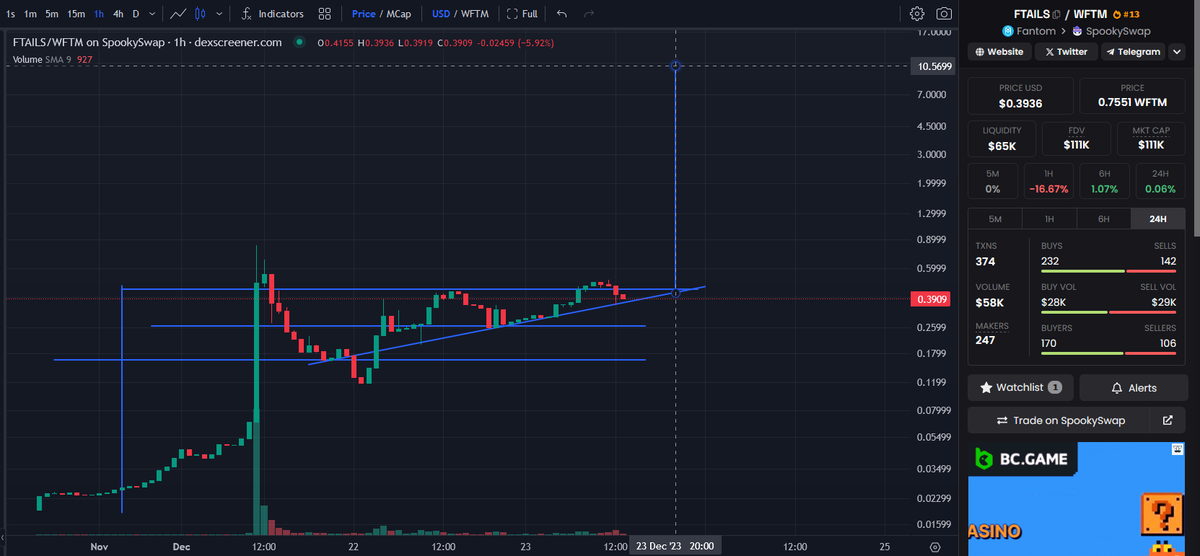This screenshot has width=1200, height=556.
Task: Open the token Telegram link
Action: [x=1134, y=52]
